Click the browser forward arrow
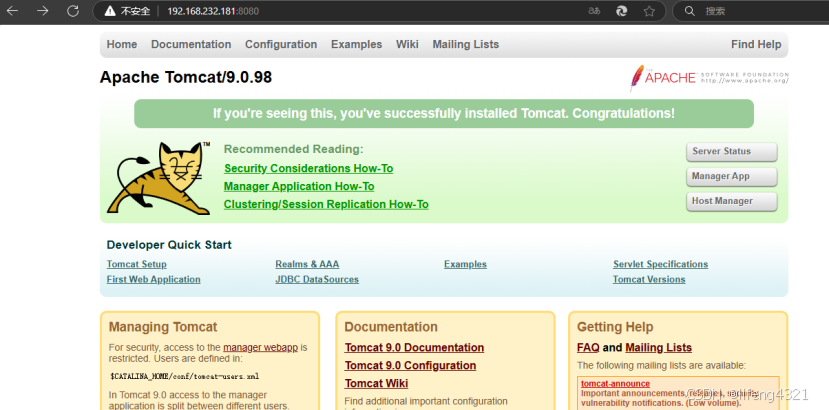This screenshot has height=410, width=829. (x=43, y=11)
